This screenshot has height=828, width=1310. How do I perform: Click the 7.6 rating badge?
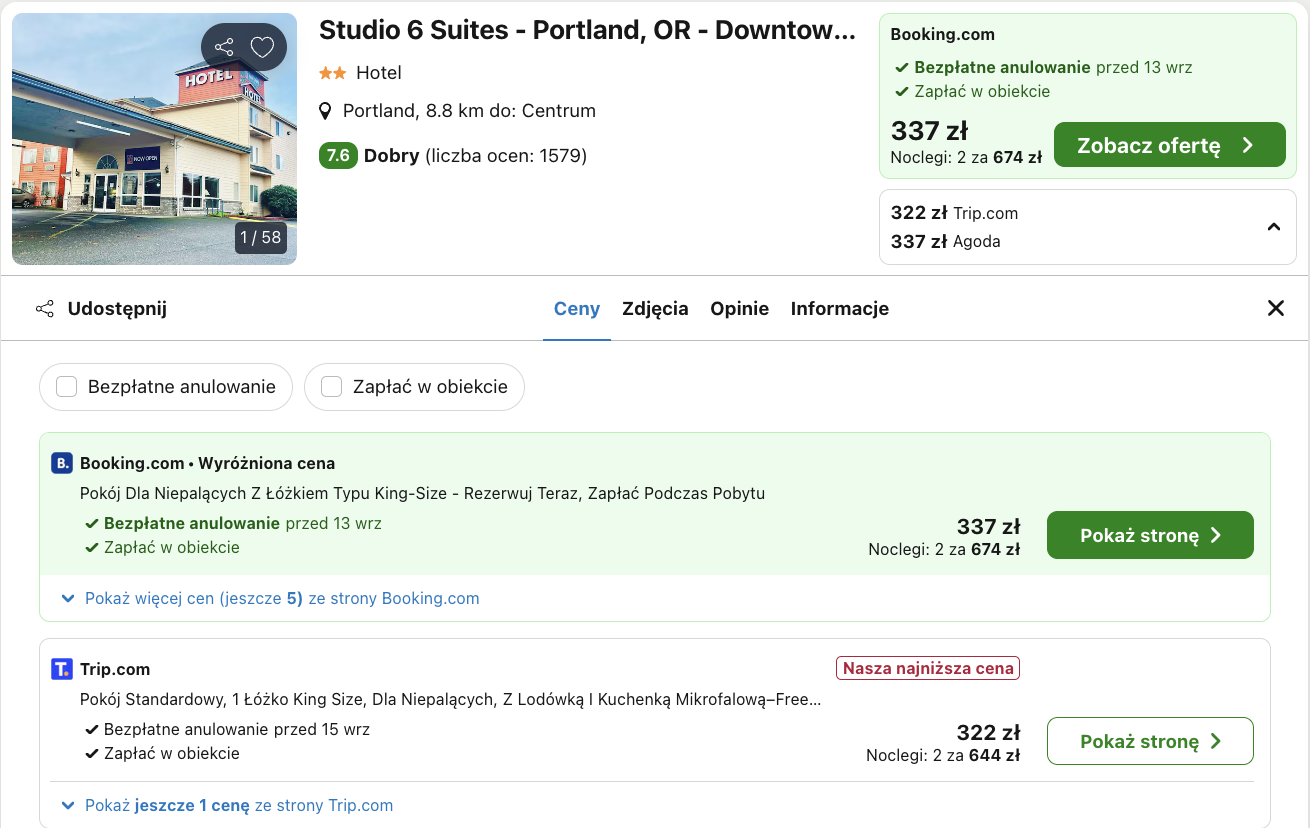click(338, 156)
